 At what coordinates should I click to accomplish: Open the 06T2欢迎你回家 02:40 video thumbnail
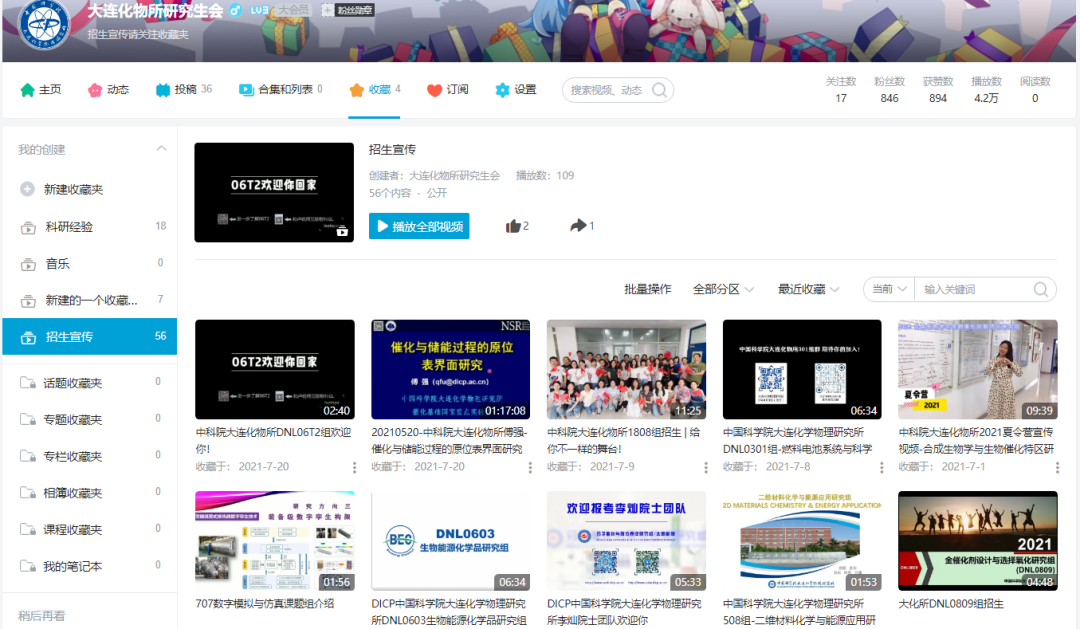click(275, 369)
